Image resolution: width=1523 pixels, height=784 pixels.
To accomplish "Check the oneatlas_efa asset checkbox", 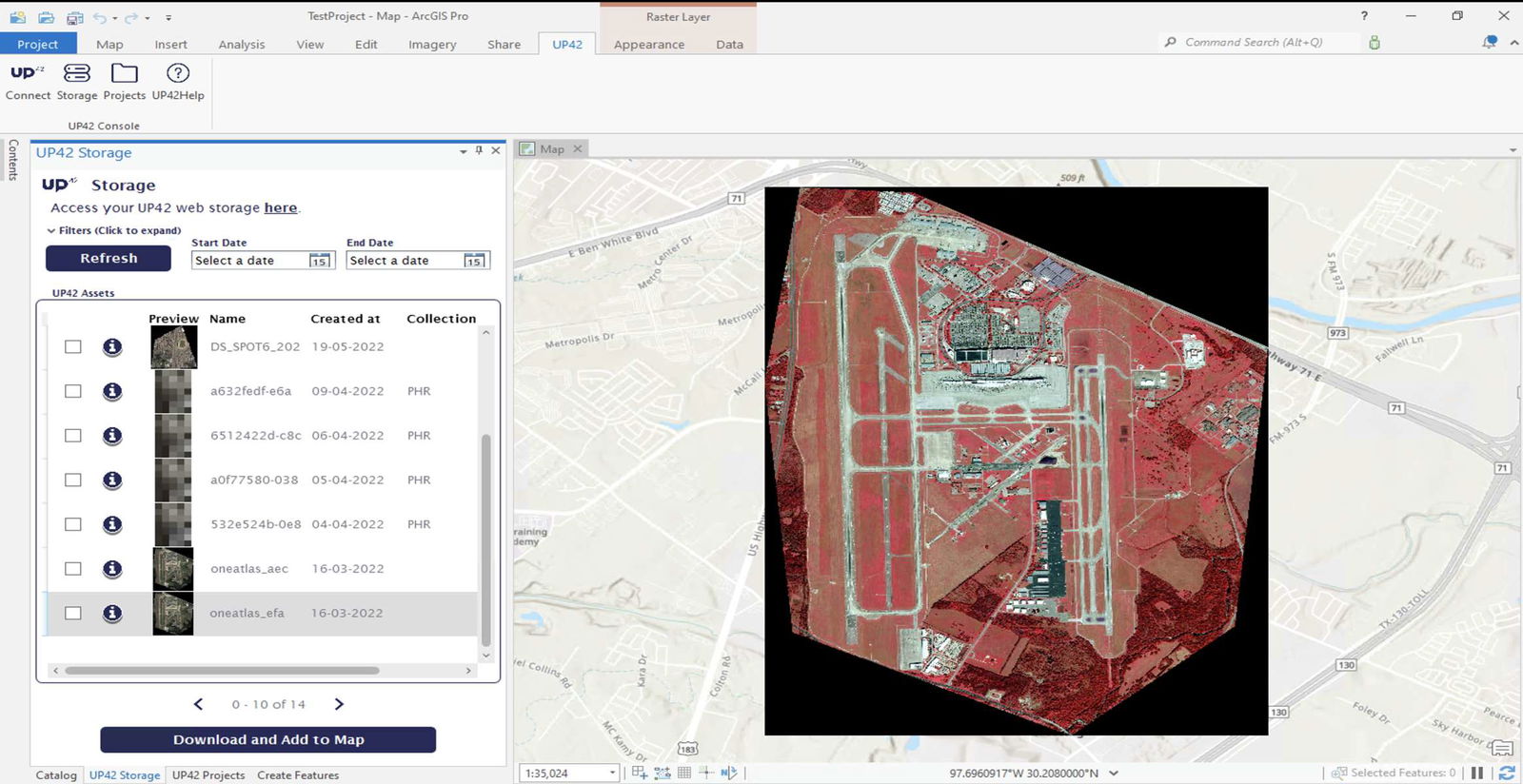I will click(73, 613).
